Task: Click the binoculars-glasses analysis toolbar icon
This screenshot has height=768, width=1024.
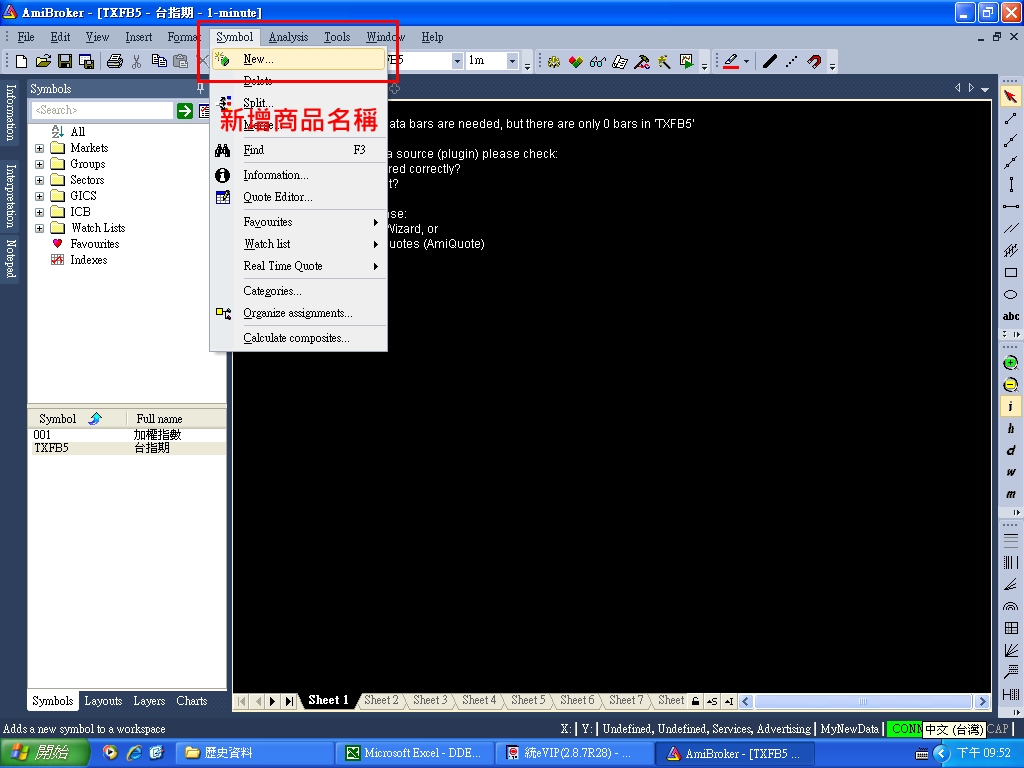Action: pos(598,61)
